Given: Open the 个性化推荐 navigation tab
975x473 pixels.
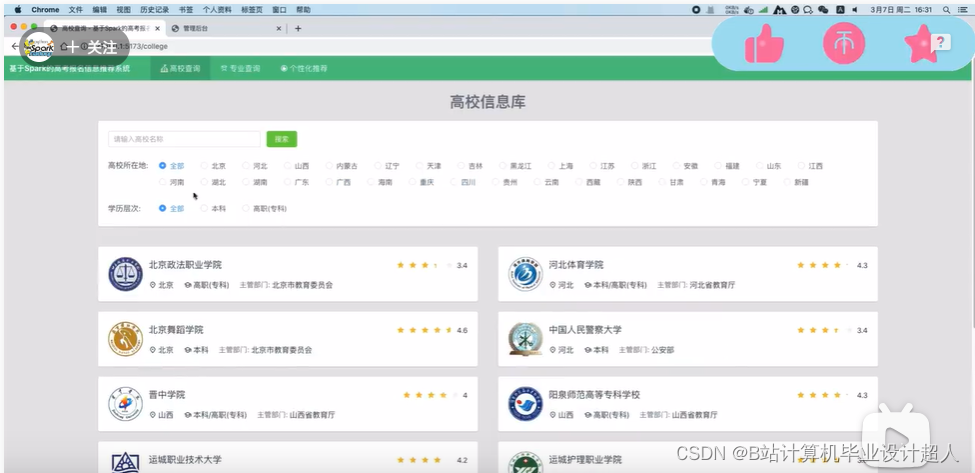Looking at the screenshot, I should coord(303,68).
